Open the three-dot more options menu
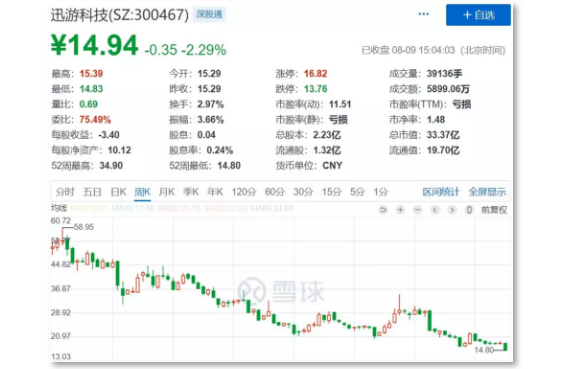 point(423,14)
